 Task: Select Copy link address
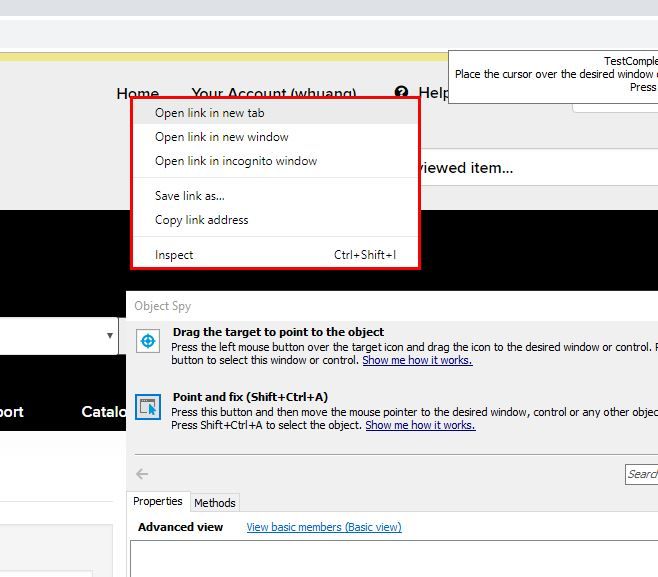pos(201,220)
